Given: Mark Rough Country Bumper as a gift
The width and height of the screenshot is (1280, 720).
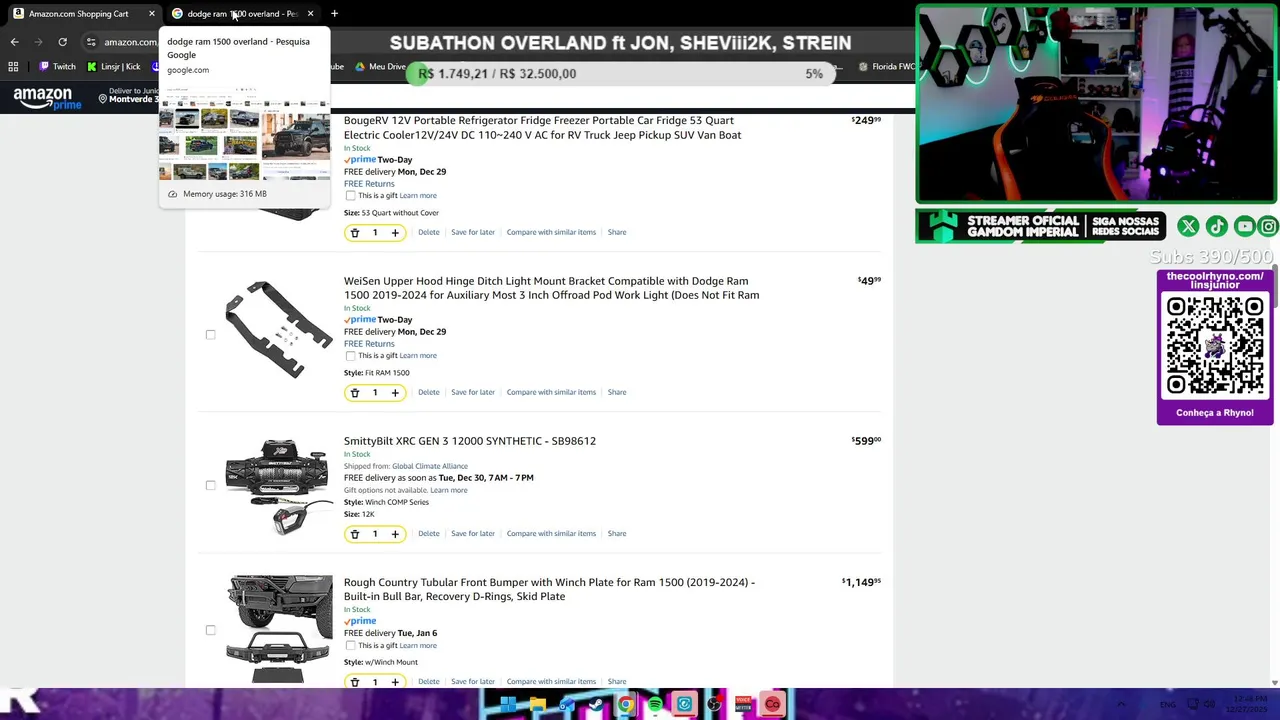Looking at the screenshot, I should click(x=350, y=646).
